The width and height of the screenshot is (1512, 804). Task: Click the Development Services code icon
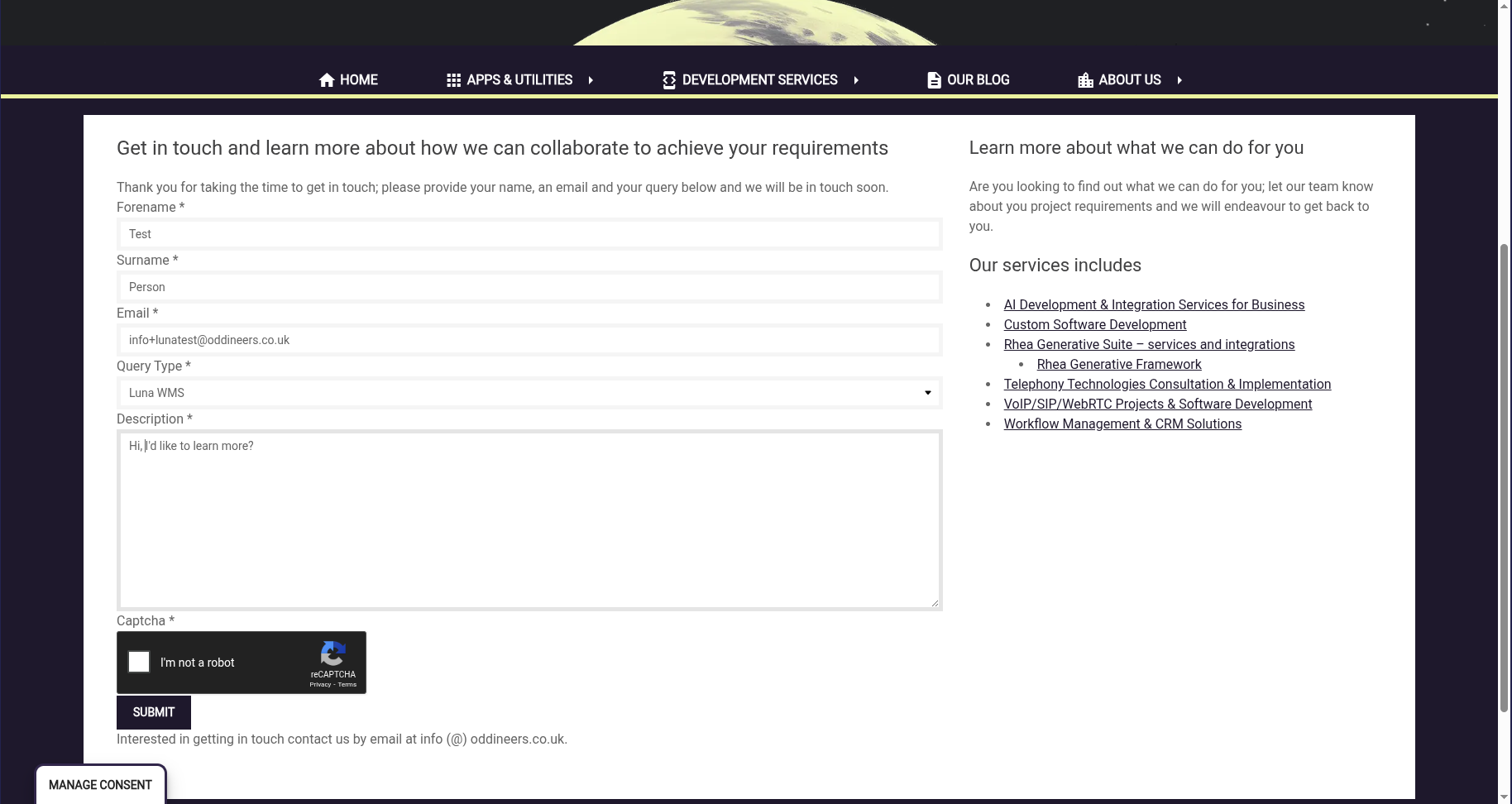click(x=669, y=80)
